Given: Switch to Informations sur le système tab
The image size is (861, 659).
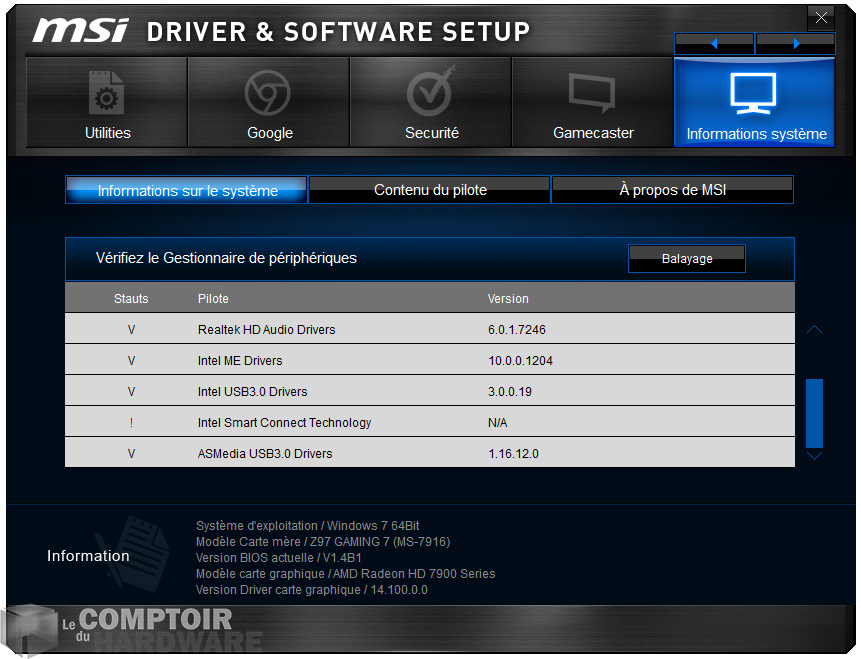Looking at the screenshot, I should coord(187,190).
